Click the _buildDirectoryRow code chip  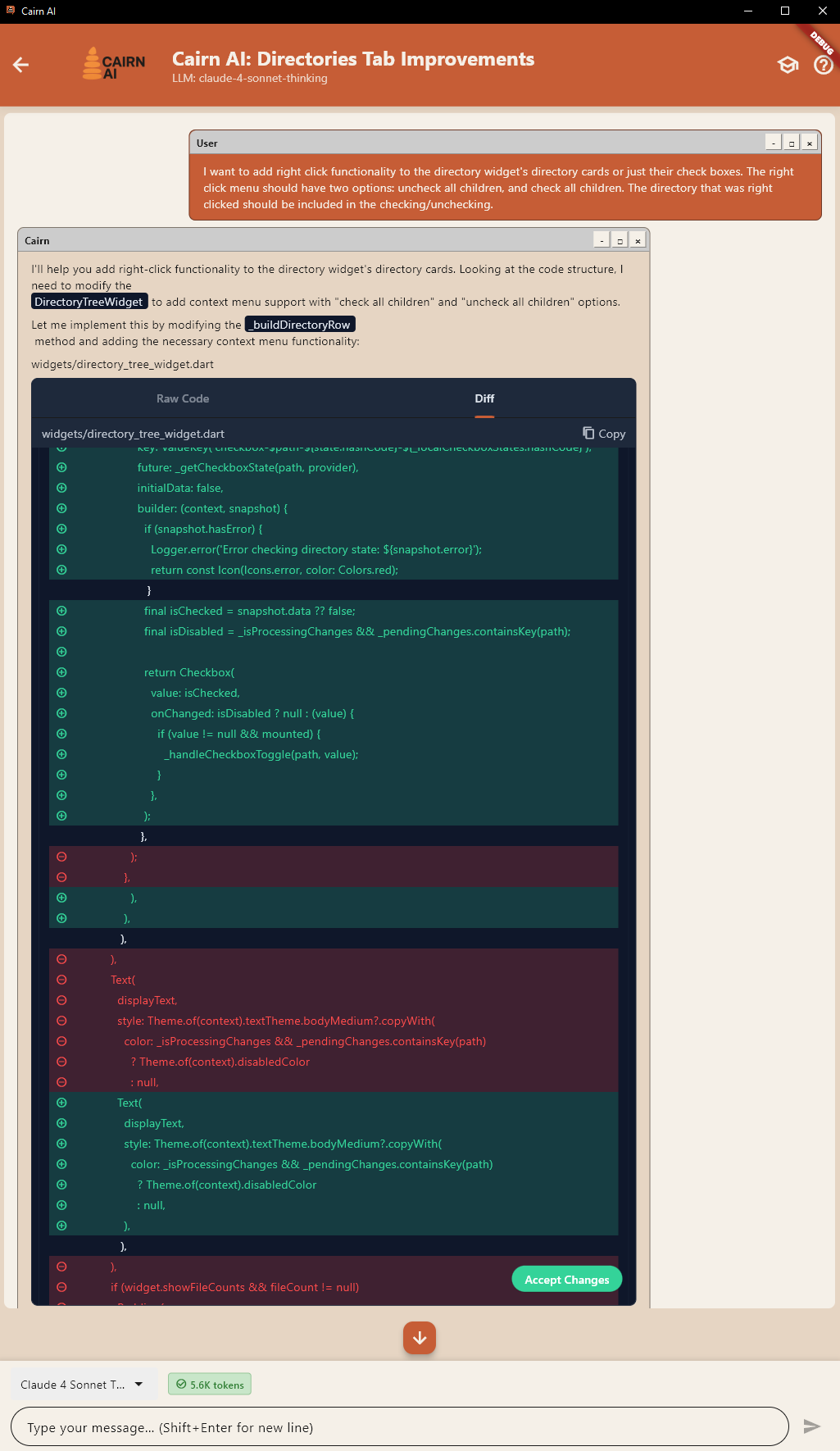(300, 325)
